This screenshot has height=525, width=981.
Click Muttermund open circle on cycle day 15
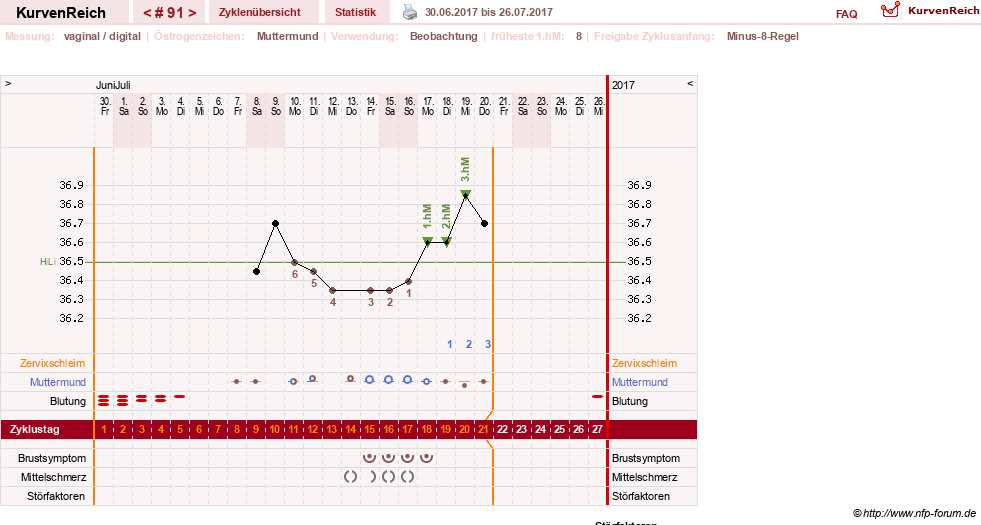coord(370,379)
